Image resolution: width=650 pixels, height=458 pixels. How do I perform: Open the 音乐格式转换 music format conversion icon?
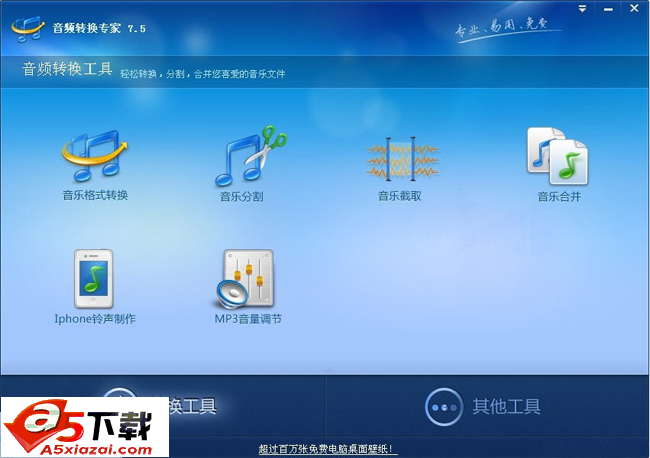point(95,156)
